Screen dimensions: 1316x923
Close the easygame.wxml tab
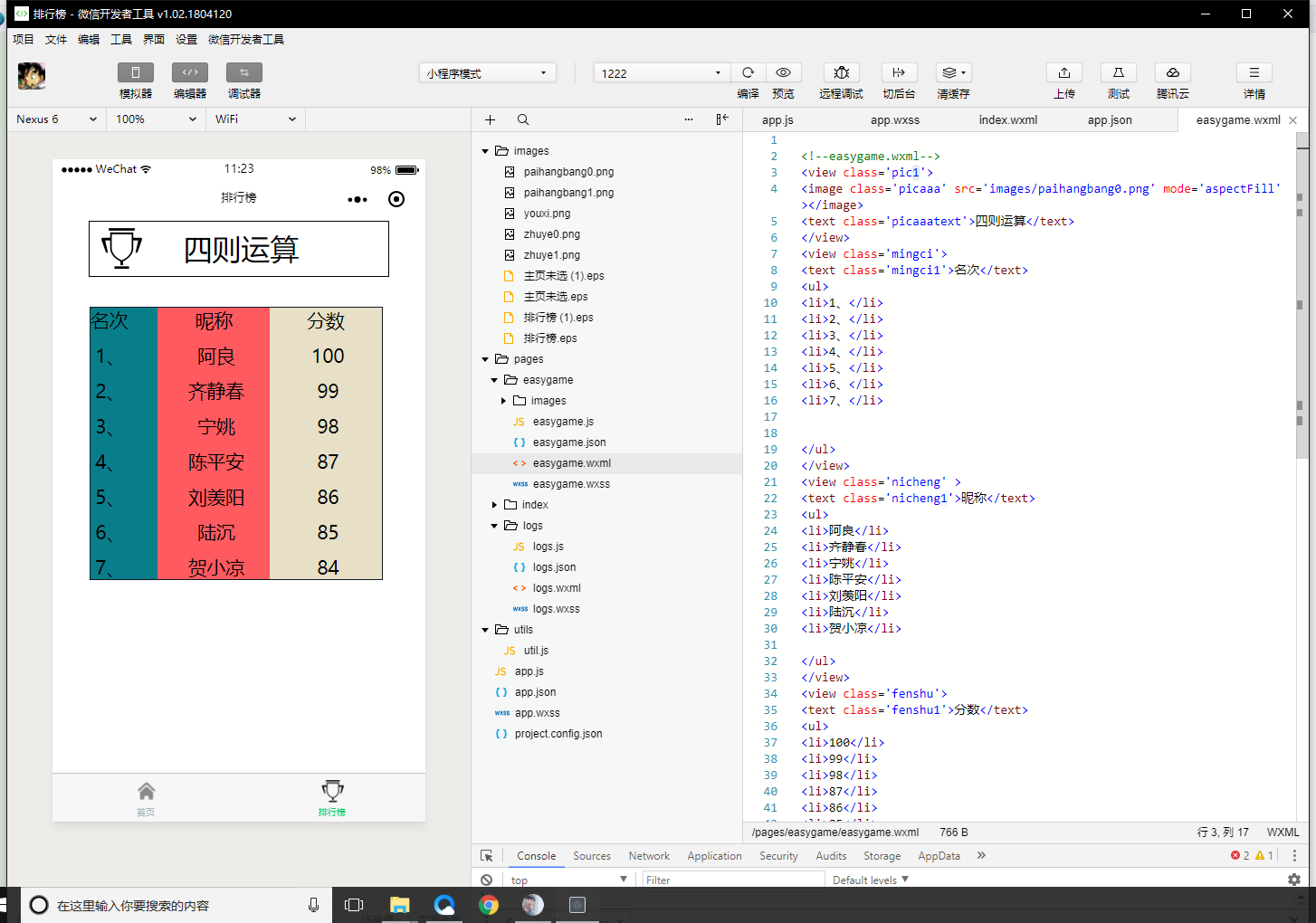tap(1292, 120)
